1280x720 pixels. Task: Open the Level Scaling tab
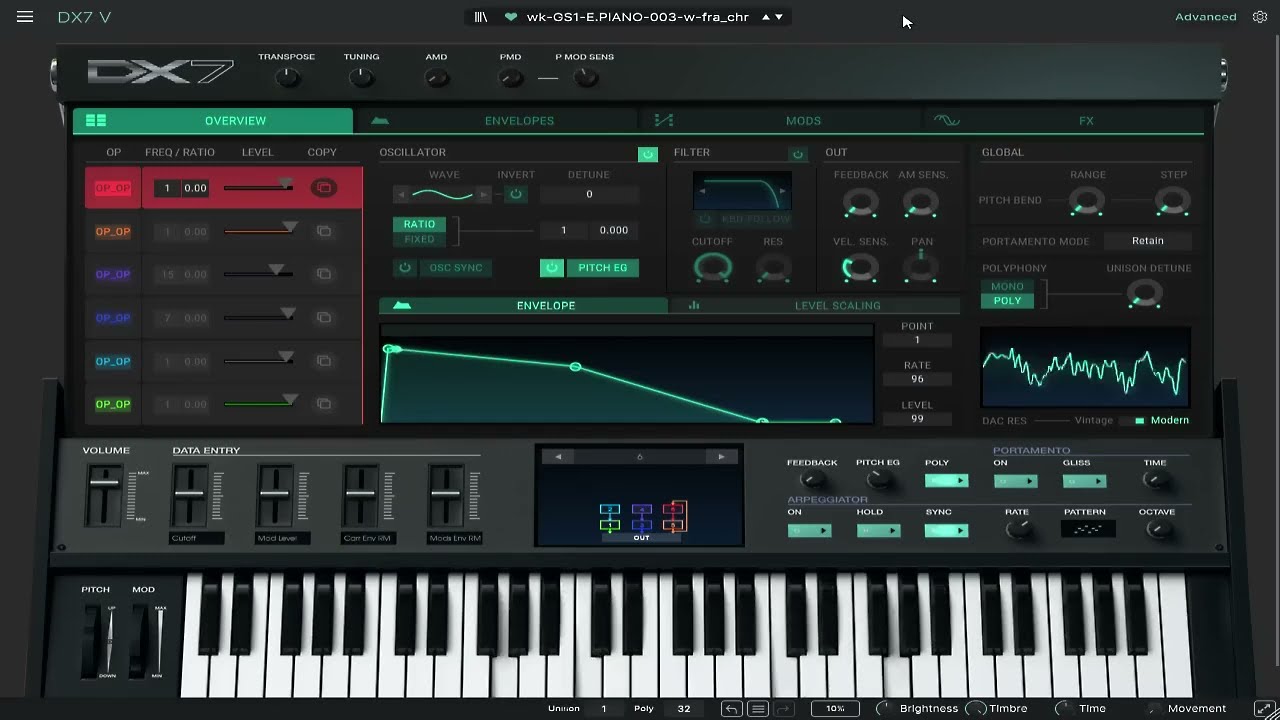coord(815,306)
